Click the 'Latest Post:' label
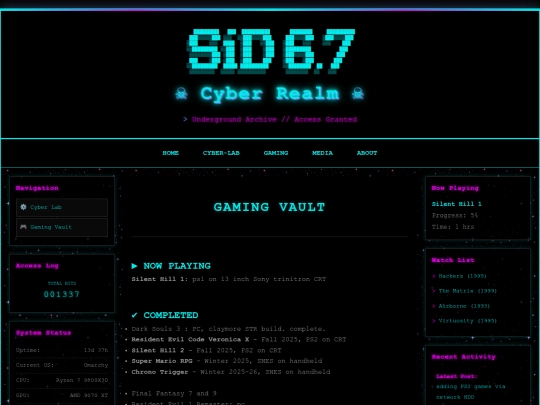This screenshot has height=405, width=540. pyautogui.click(x=457, y=376)
